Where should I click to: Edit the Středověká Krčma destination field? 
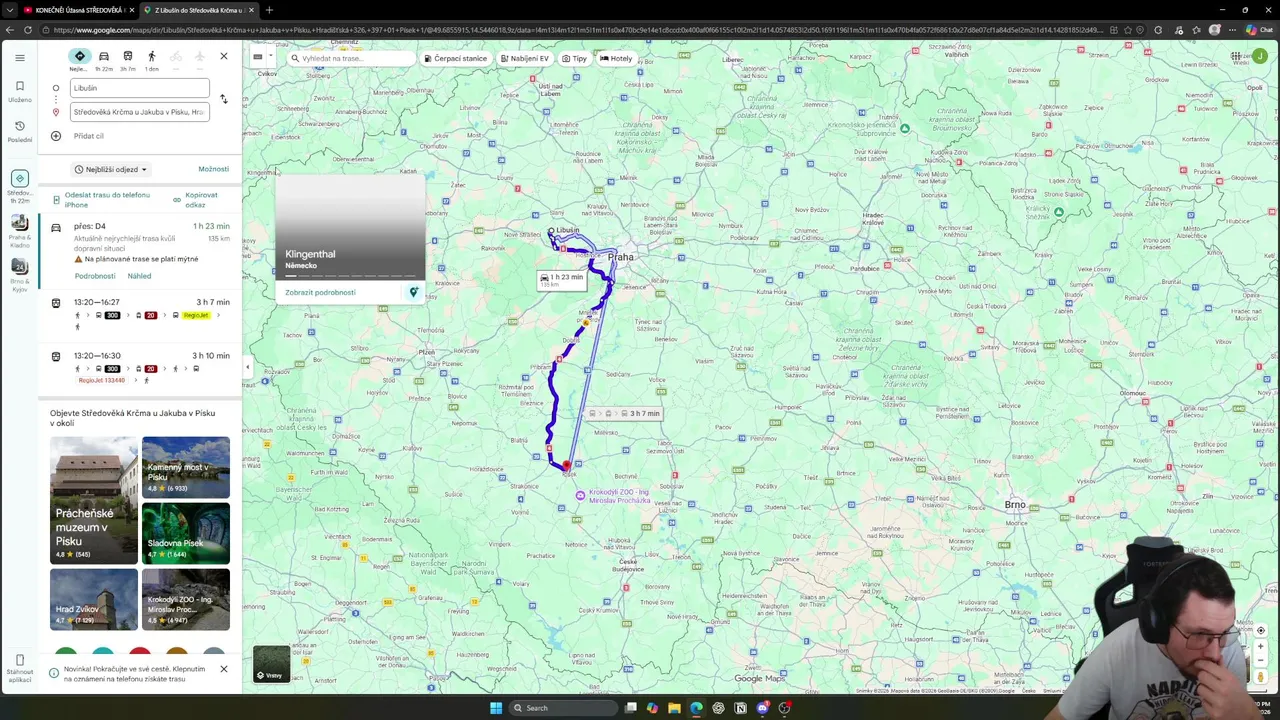click(139, 112)
